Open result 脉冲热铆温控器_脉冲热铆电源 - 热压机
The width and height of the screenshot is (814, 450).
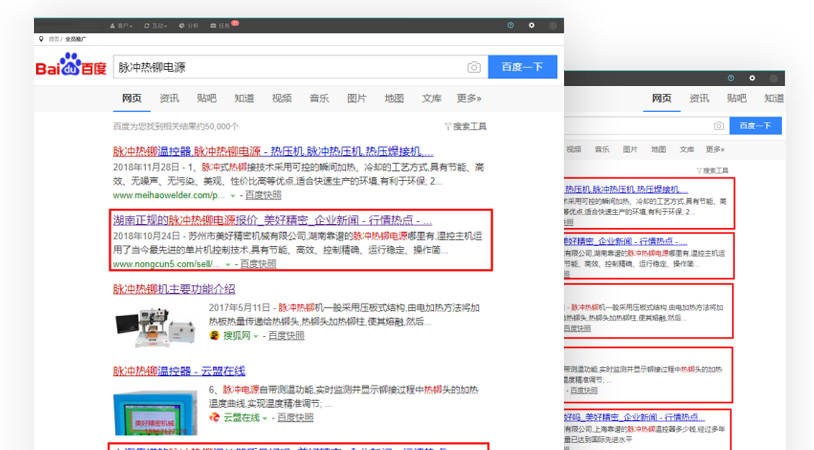pyautogui.click(x=273, y=152)
